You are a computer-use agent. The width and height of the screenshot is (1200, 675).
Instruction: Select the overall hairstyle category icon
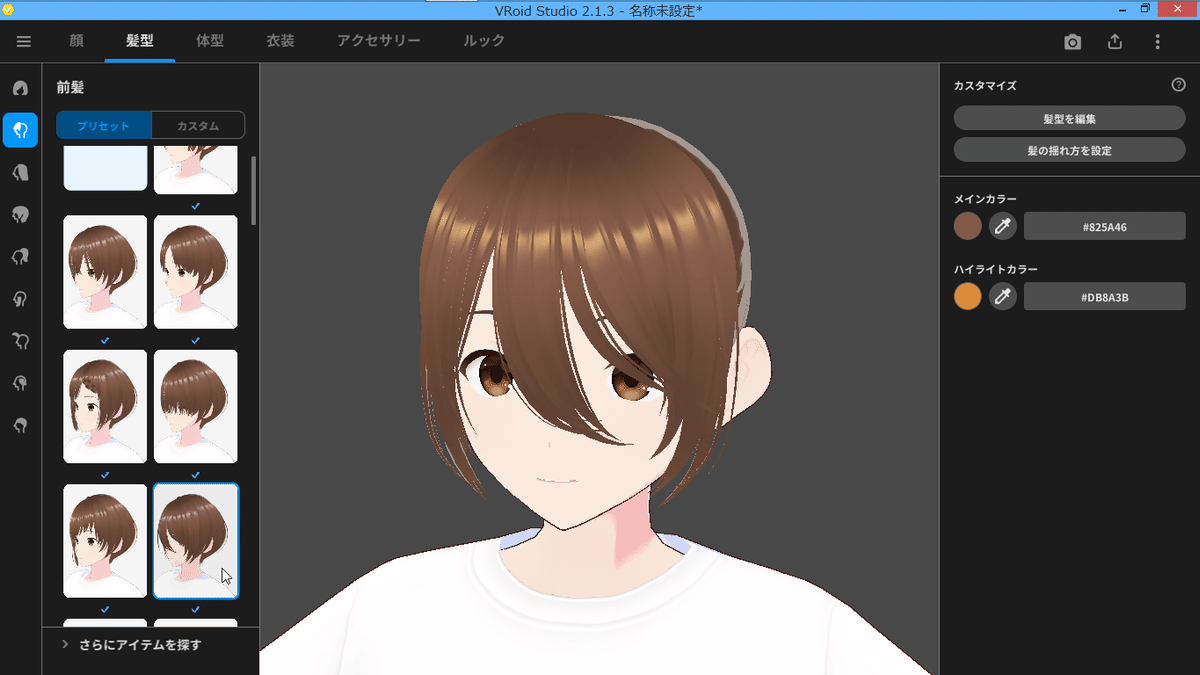click(x=20, y=88)
